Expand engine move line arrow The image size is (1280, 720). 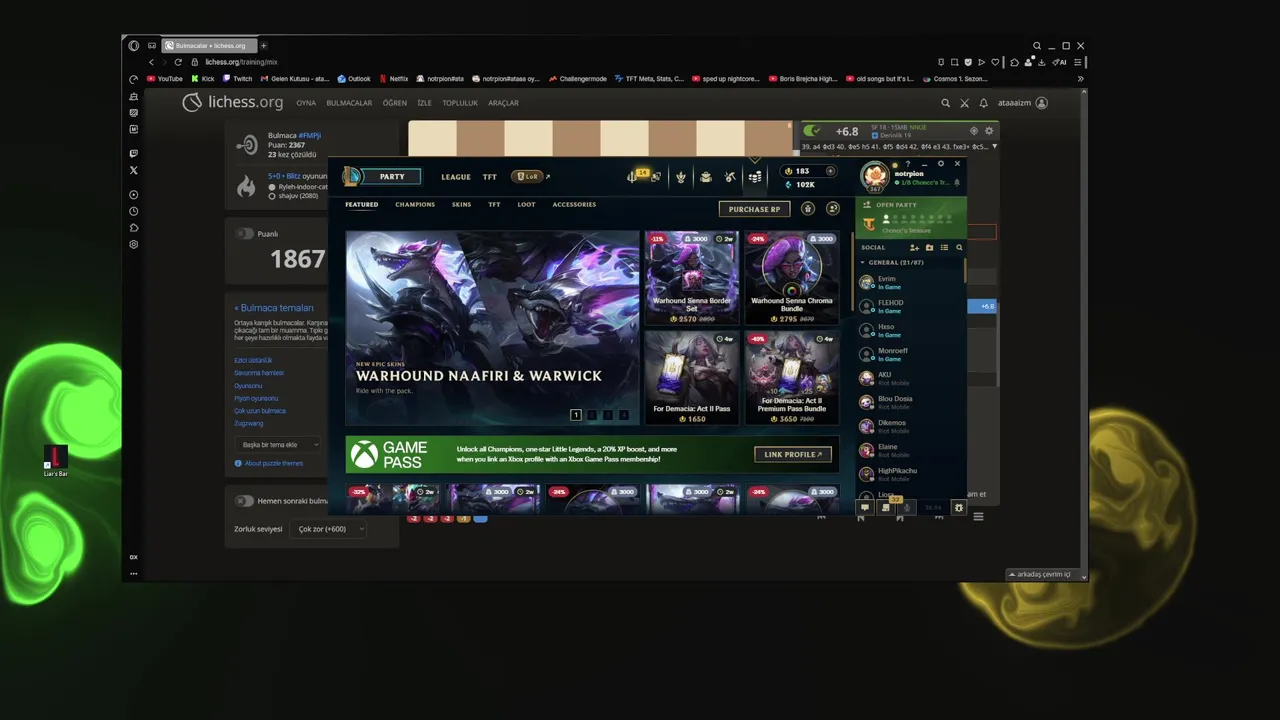point(994,147)
